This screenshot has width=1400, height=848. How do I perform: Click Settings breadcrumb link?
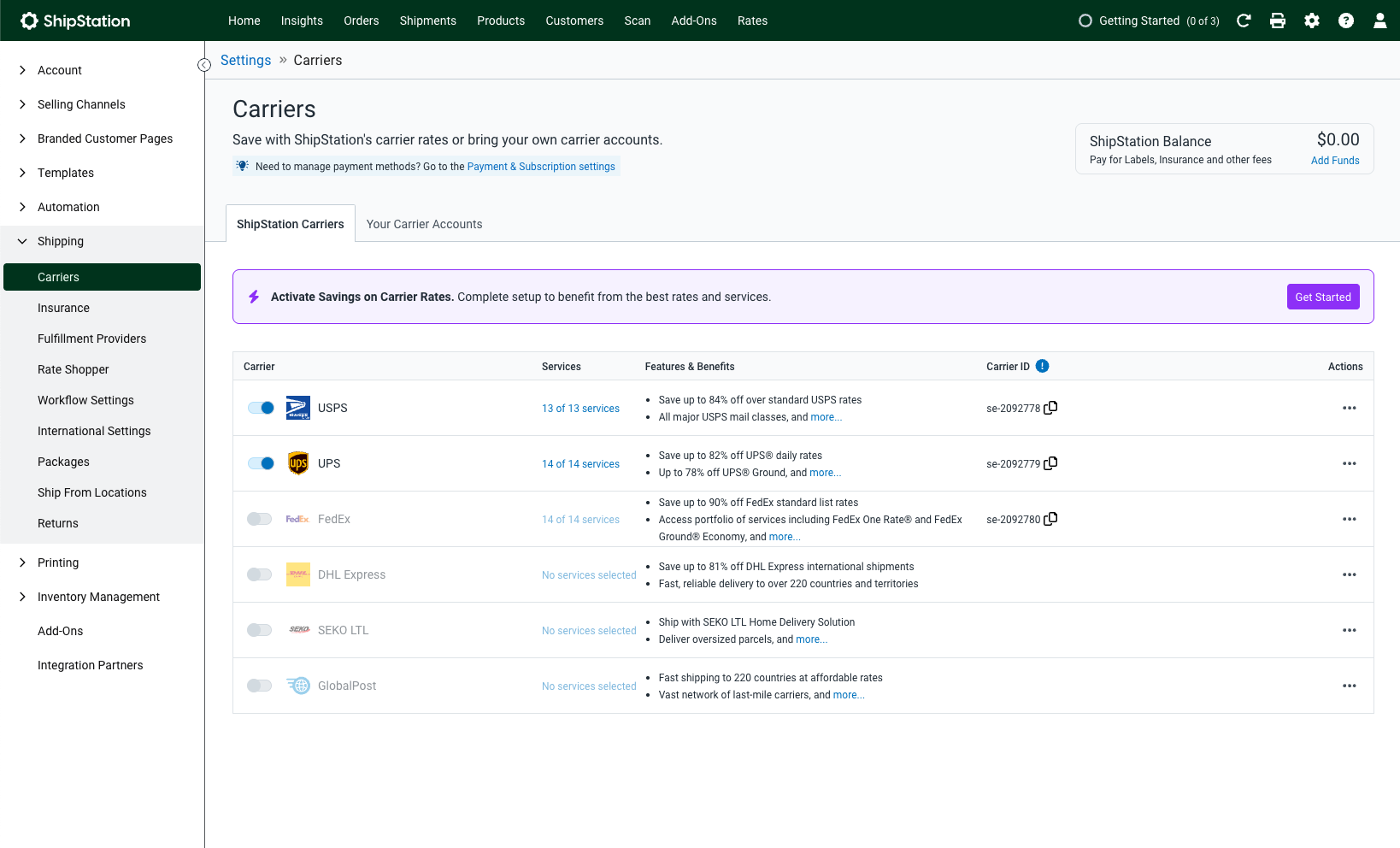245,60
